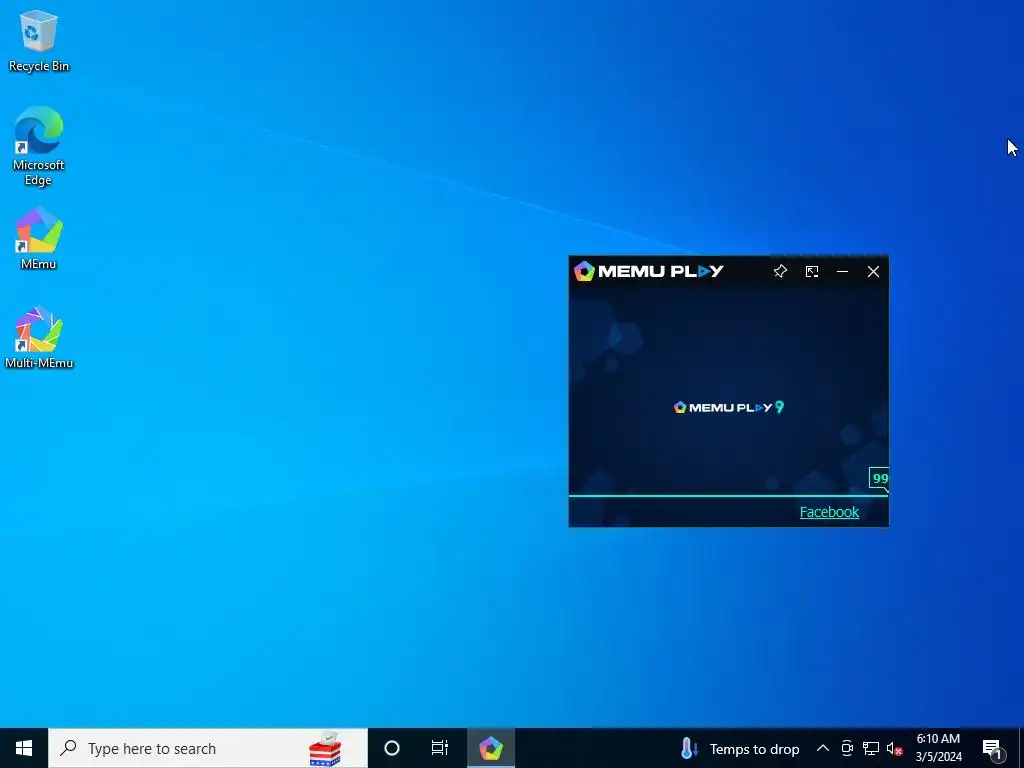Open Cortana from the taskbar
The width and height of the screenshot is (1024, 768).
click(x=392, y=748)
